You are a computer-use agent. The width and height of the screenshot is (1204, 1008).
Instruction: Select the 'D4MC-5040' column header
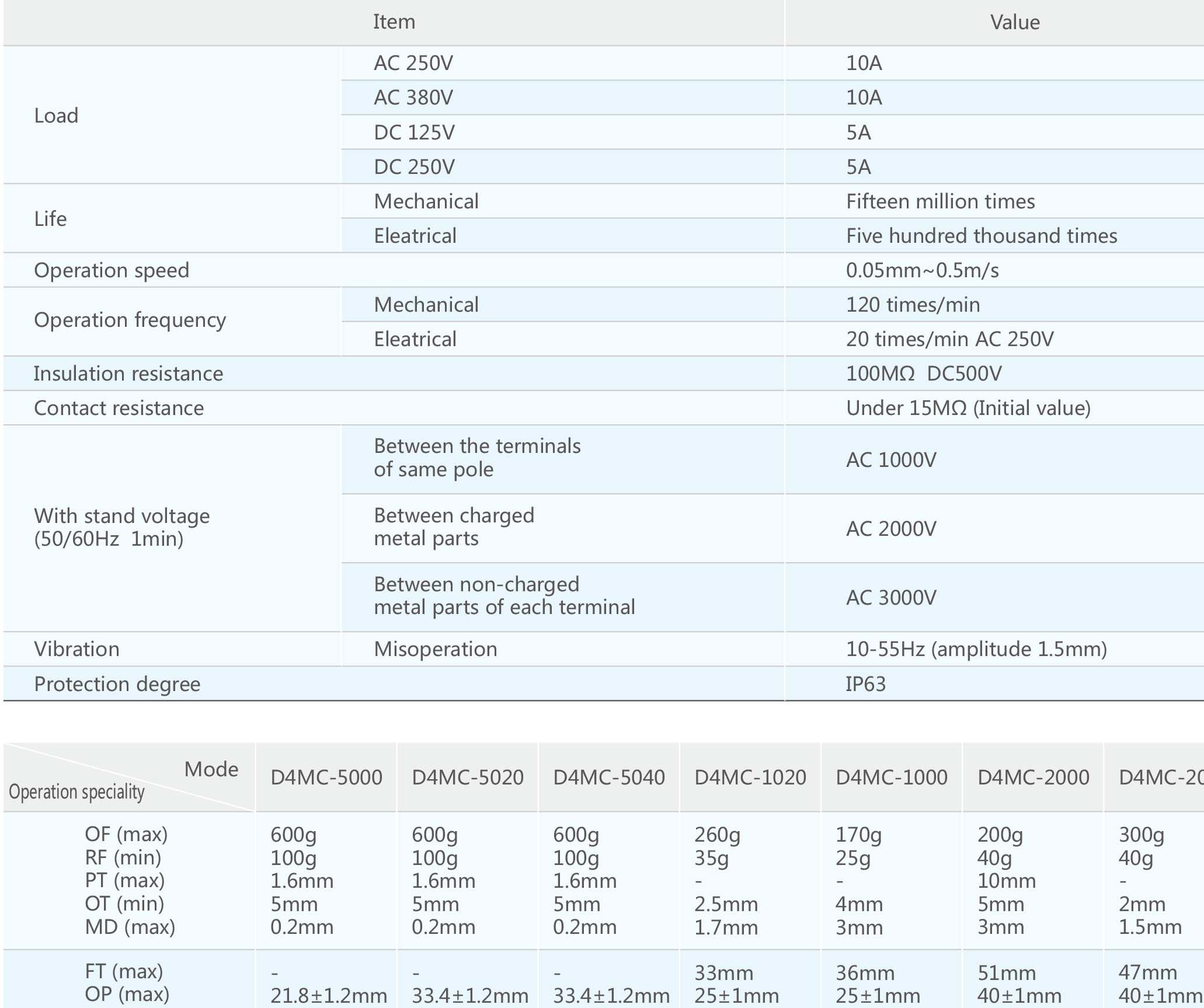[x=609, y=777]
